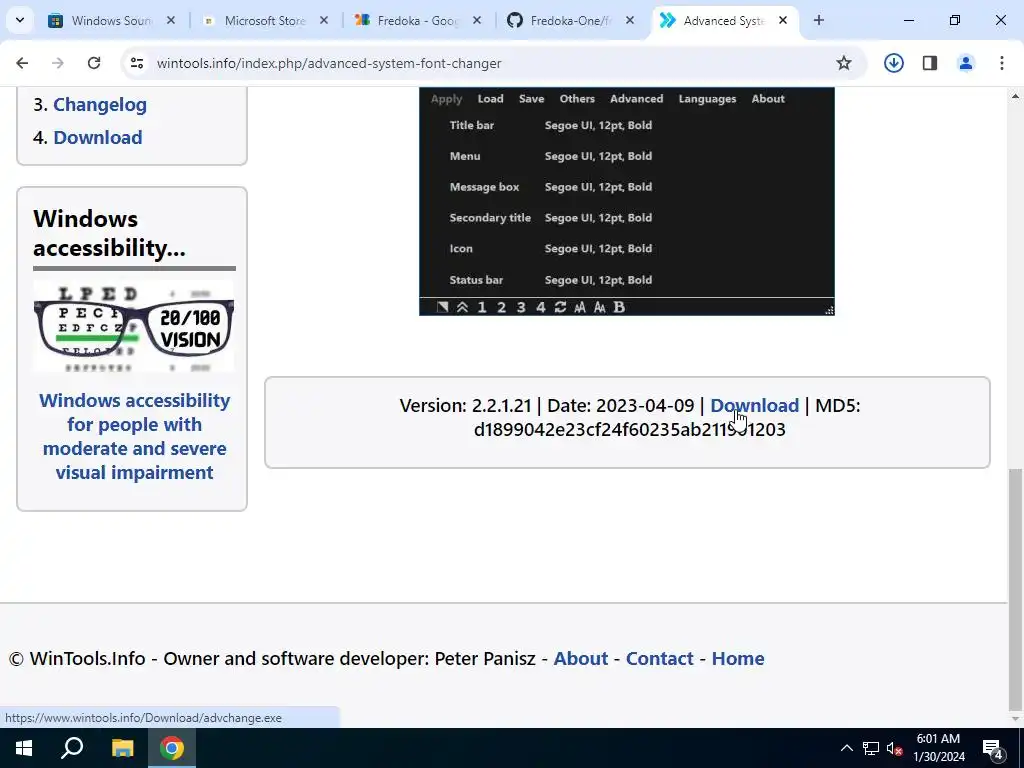Click the Version 2.2.1.21 text
The image size is (1024, 768).
[x=466, y=406]
